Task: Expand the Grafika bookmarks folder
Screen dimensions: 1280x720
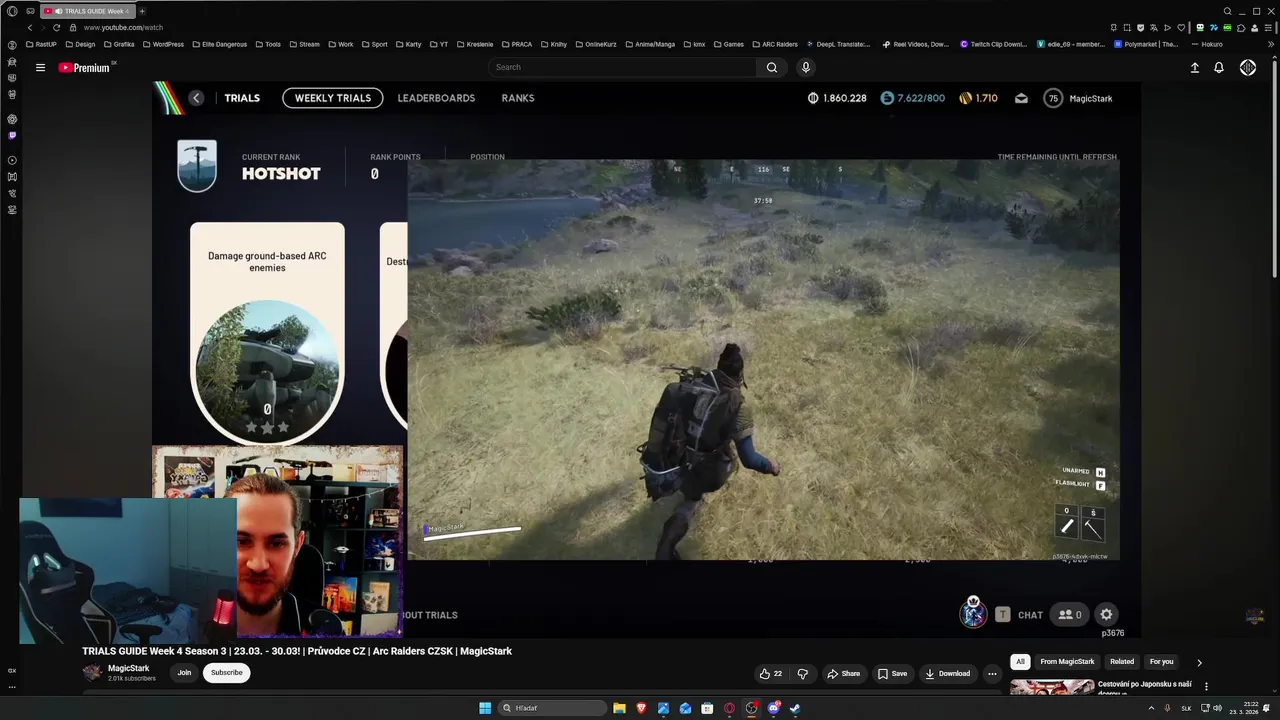Action: pos(118,44)
